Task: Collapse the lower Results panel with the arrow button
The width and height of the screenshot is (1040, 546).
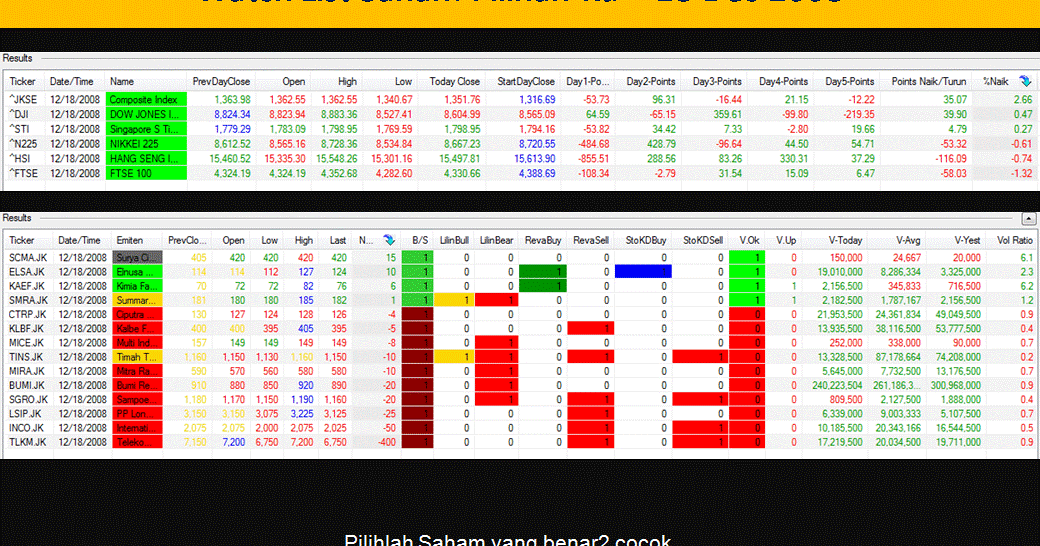Action: pyautogui.click(x=1029, y=218)
